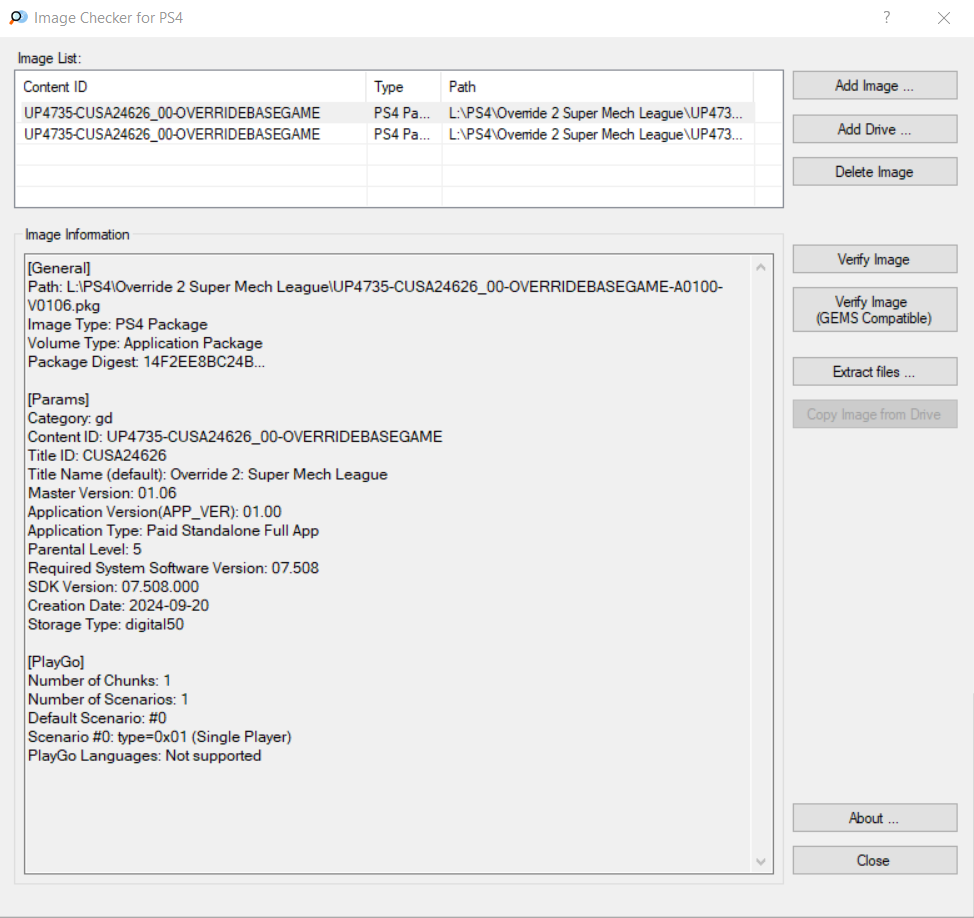The height and width of the screenshot is (918, 974).
Task: Click the Image Type: PS4 Package line
Action: tap(117, 324)
